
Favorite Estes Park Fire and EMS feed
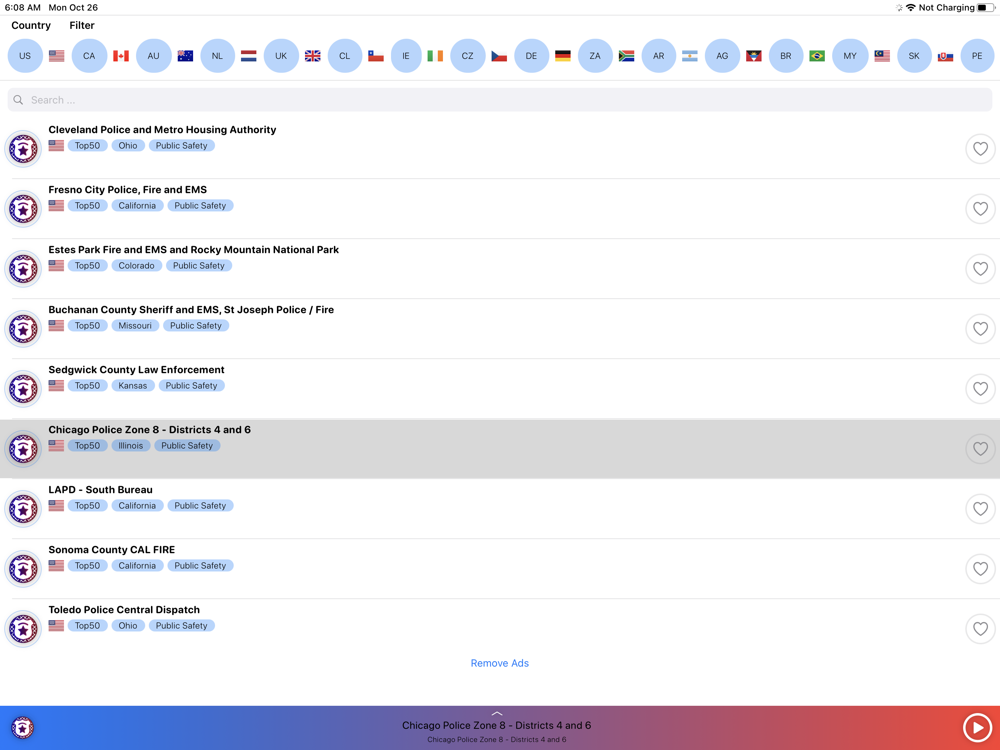pyautogui.click(x=980, y=268)
